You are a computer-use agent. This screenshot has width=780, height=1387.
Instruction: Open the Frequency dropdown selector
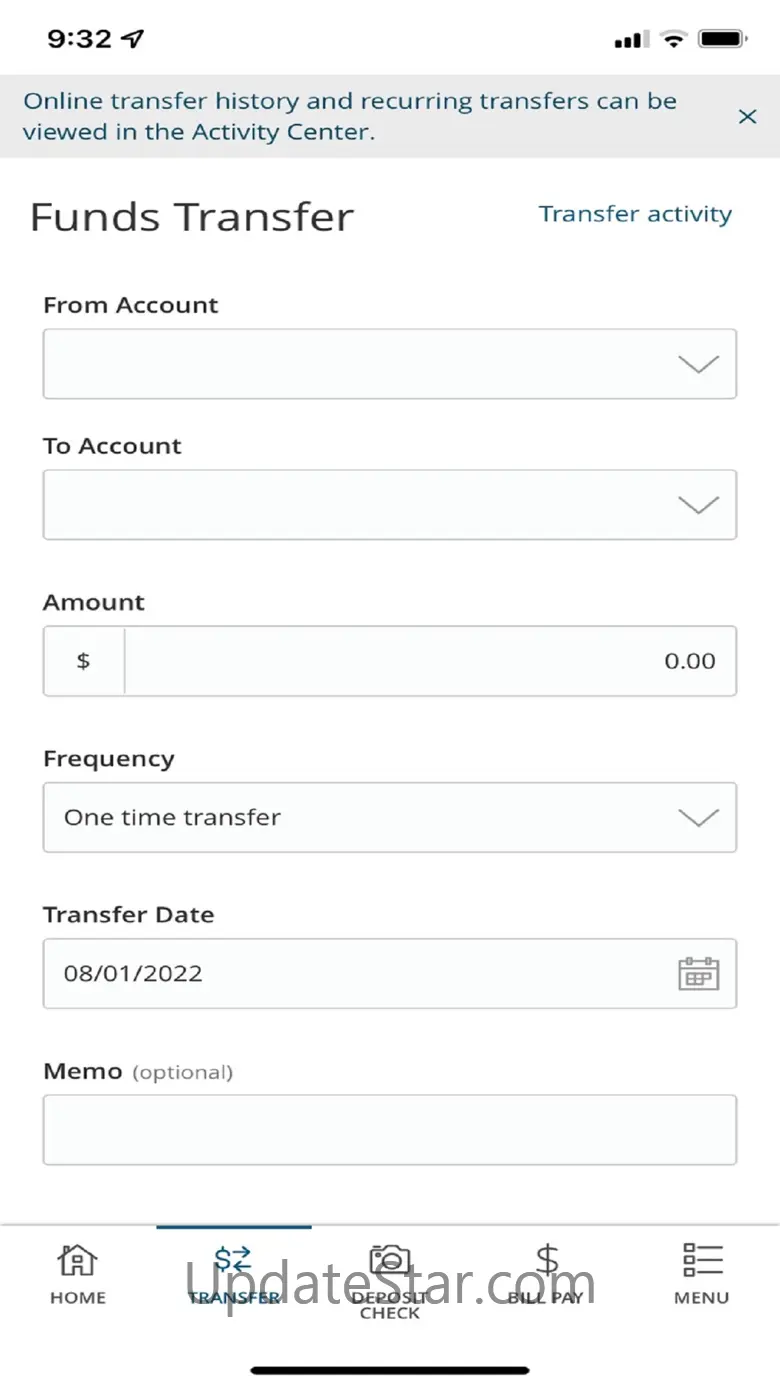point(390,817)
